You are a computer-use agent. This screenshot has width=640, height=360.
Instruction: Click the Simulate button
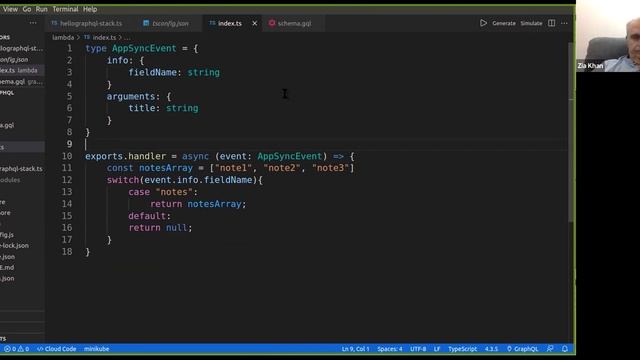tap(531, 23)
